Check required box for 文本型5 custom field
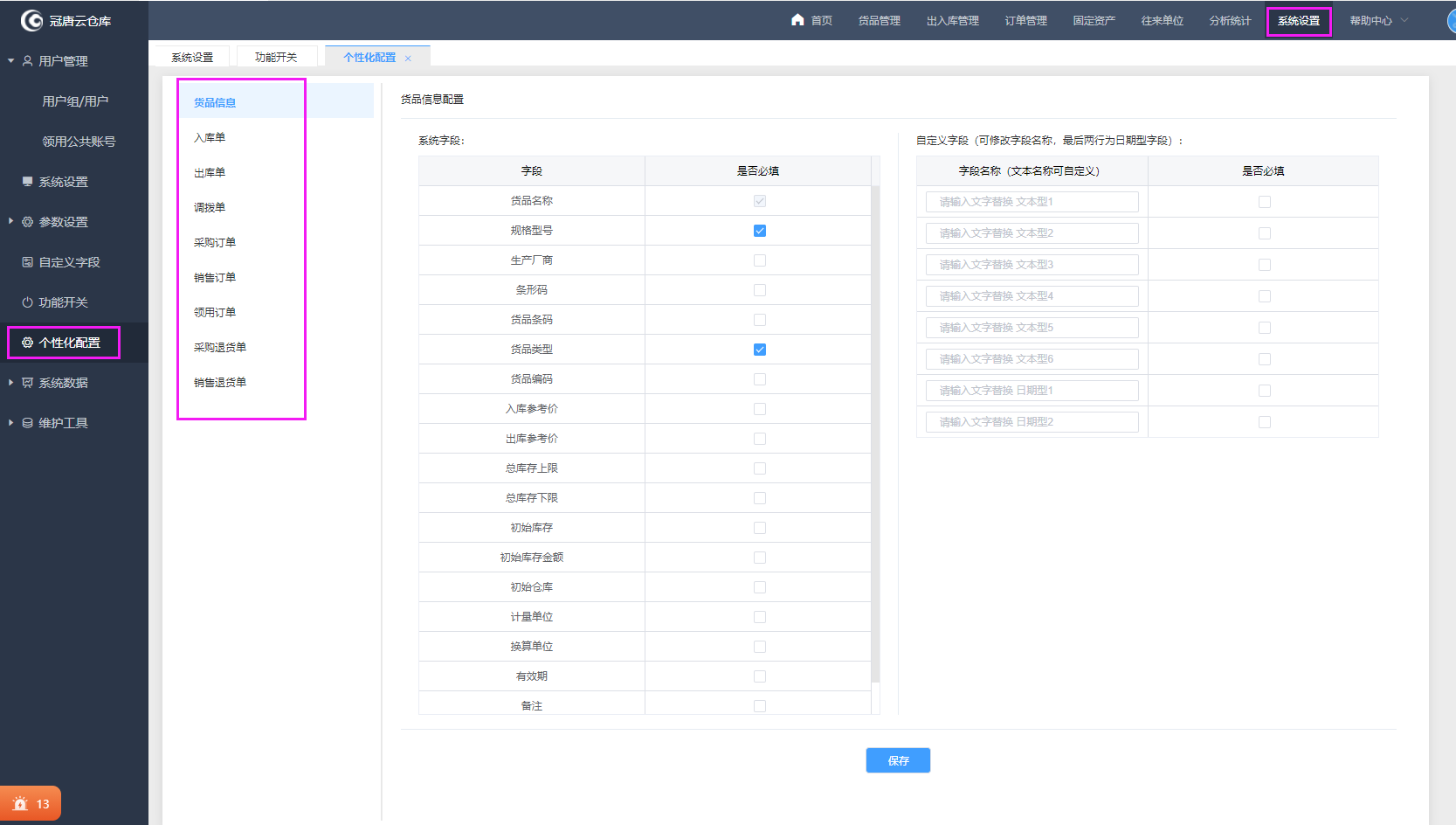The height and width of the screenshot is (825, 1456). point(1264,328)
